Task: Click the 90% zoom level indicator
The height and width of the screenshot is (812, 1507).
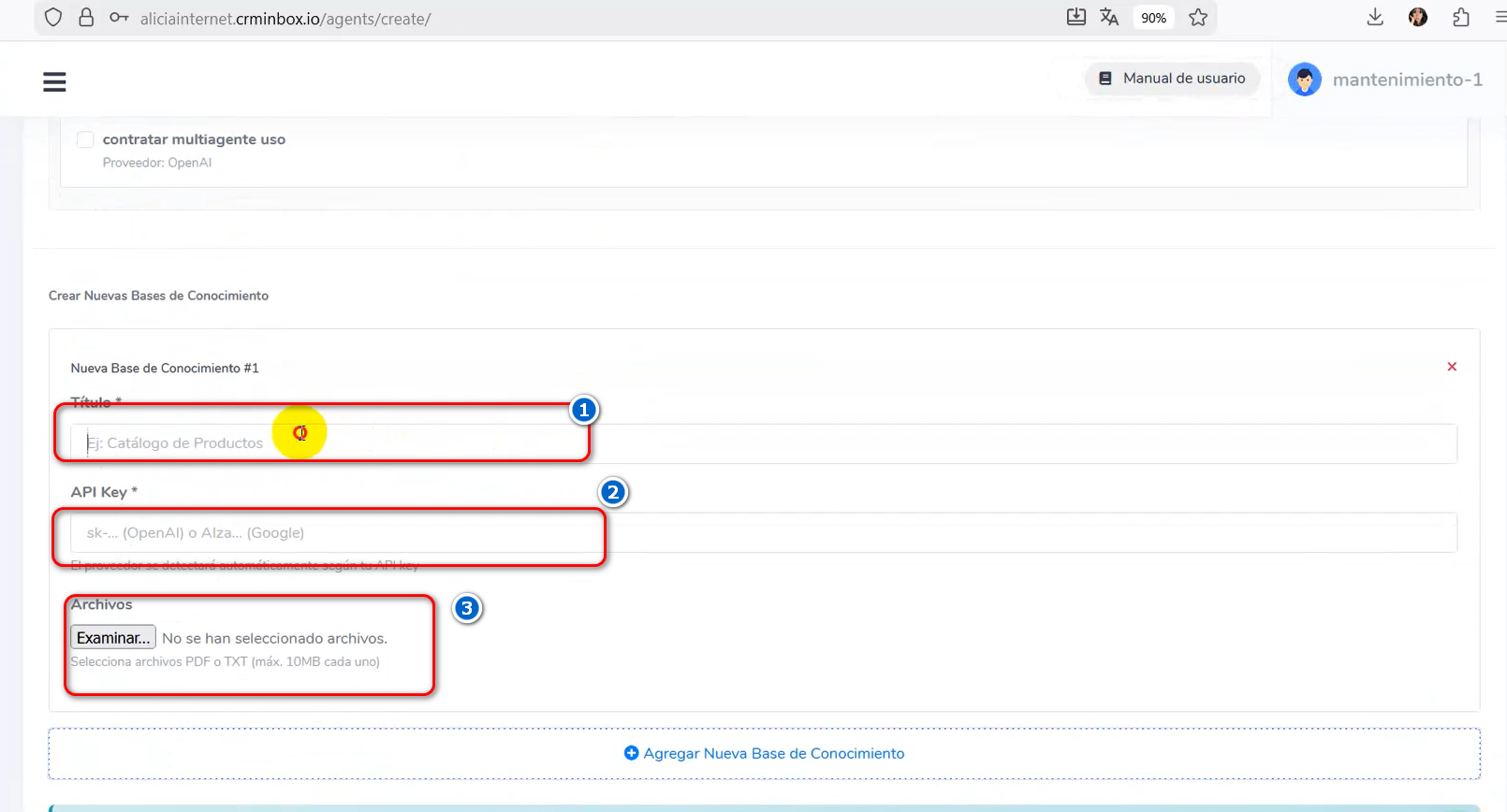Action: tap(1153, 18)
